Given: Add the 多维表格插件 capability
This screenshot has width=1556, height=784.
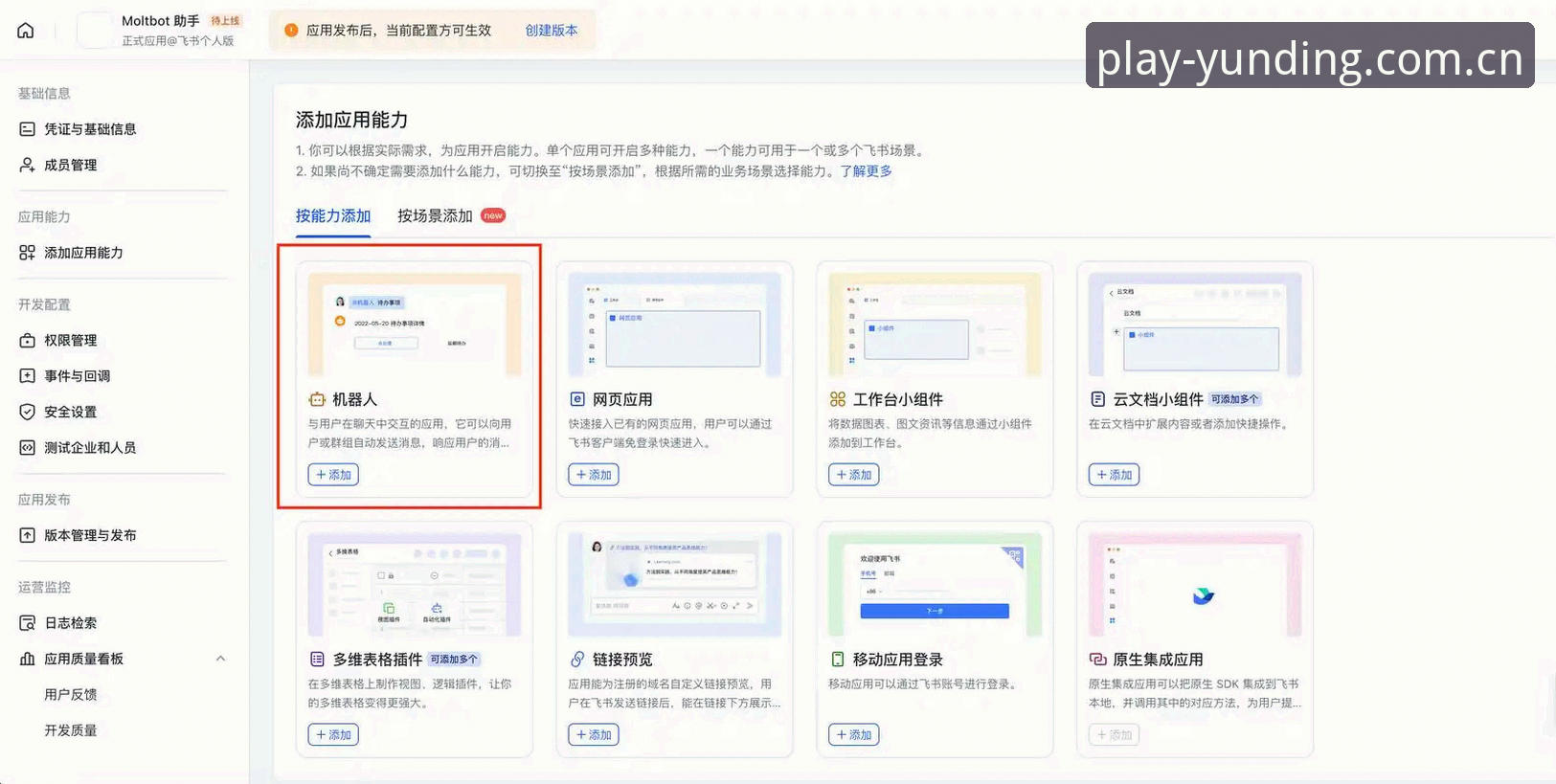Looking at the screenshot, I should click(x=333, y=735).
